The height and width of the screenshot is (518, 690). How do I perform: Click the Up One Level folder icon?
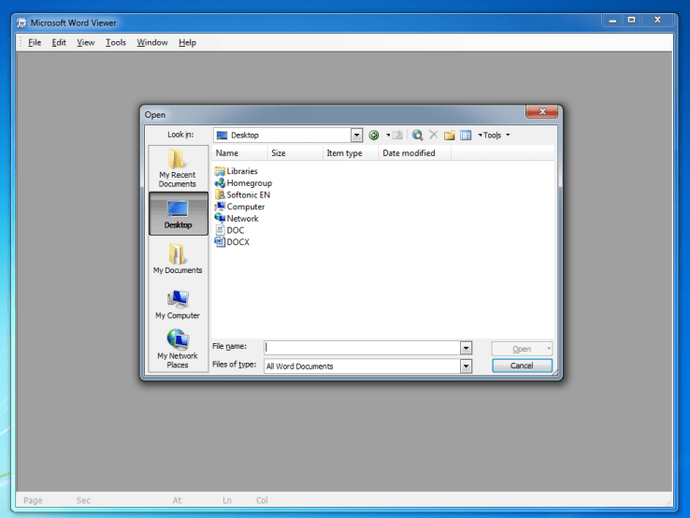(397, 135)
